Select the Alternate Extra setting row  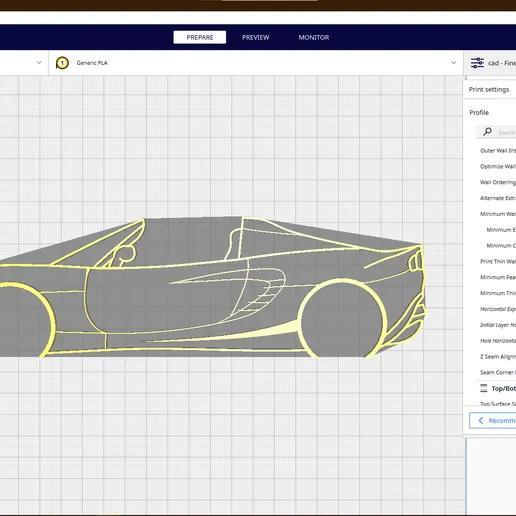(498, 198)
